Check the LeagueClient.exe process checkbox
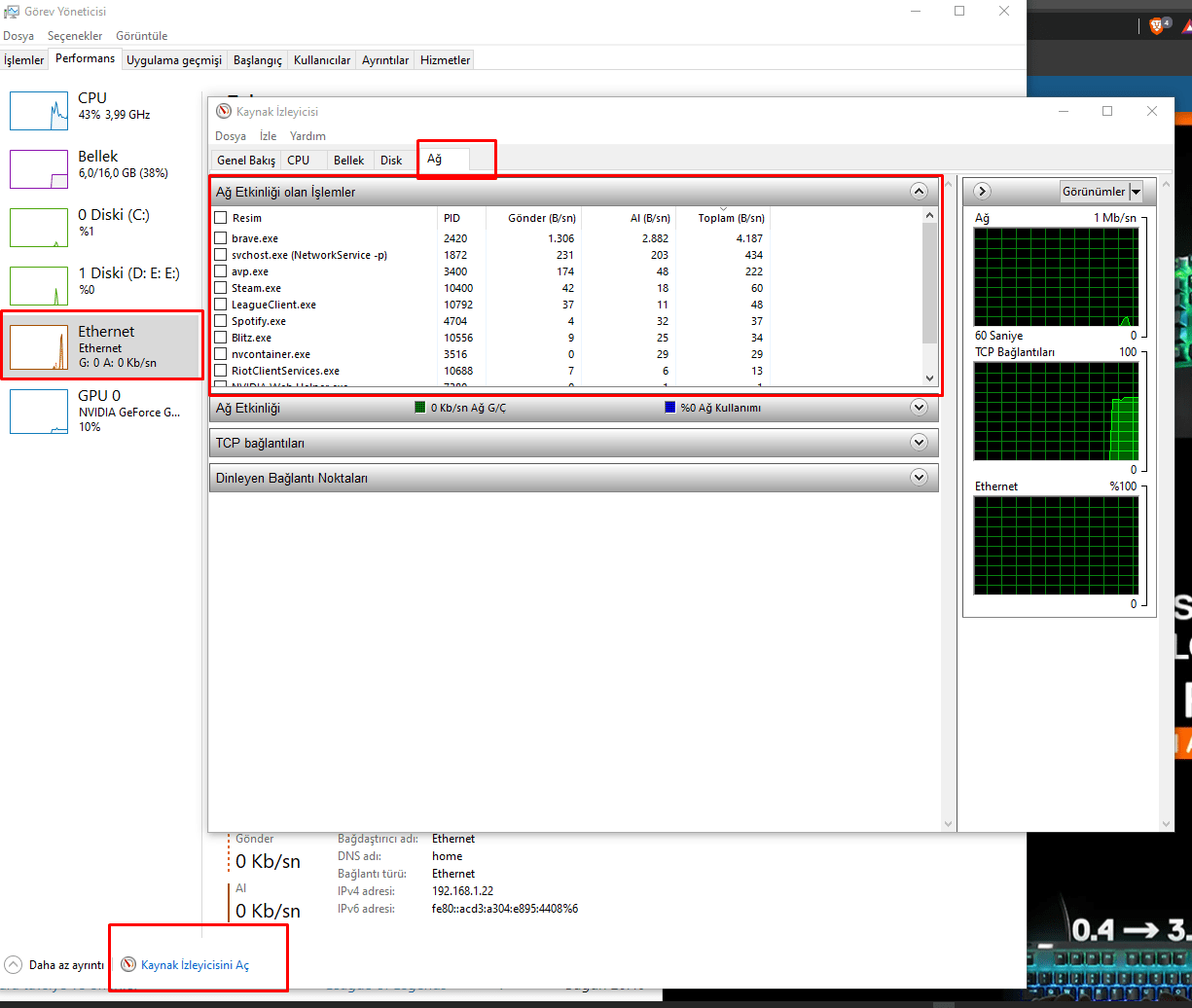The height and width of the screenshot is (1008, 1192). click(x=221, y=305)
